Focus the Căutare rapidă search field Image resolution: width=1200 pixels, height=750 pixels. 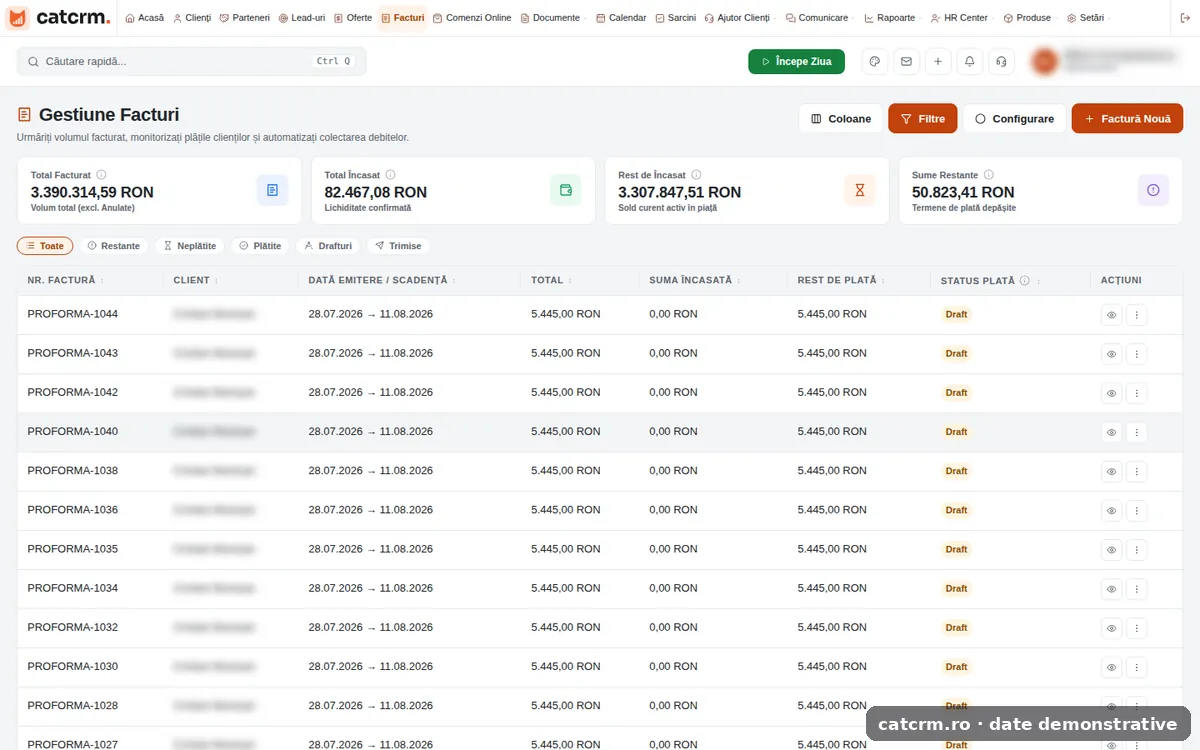(192, 62)
